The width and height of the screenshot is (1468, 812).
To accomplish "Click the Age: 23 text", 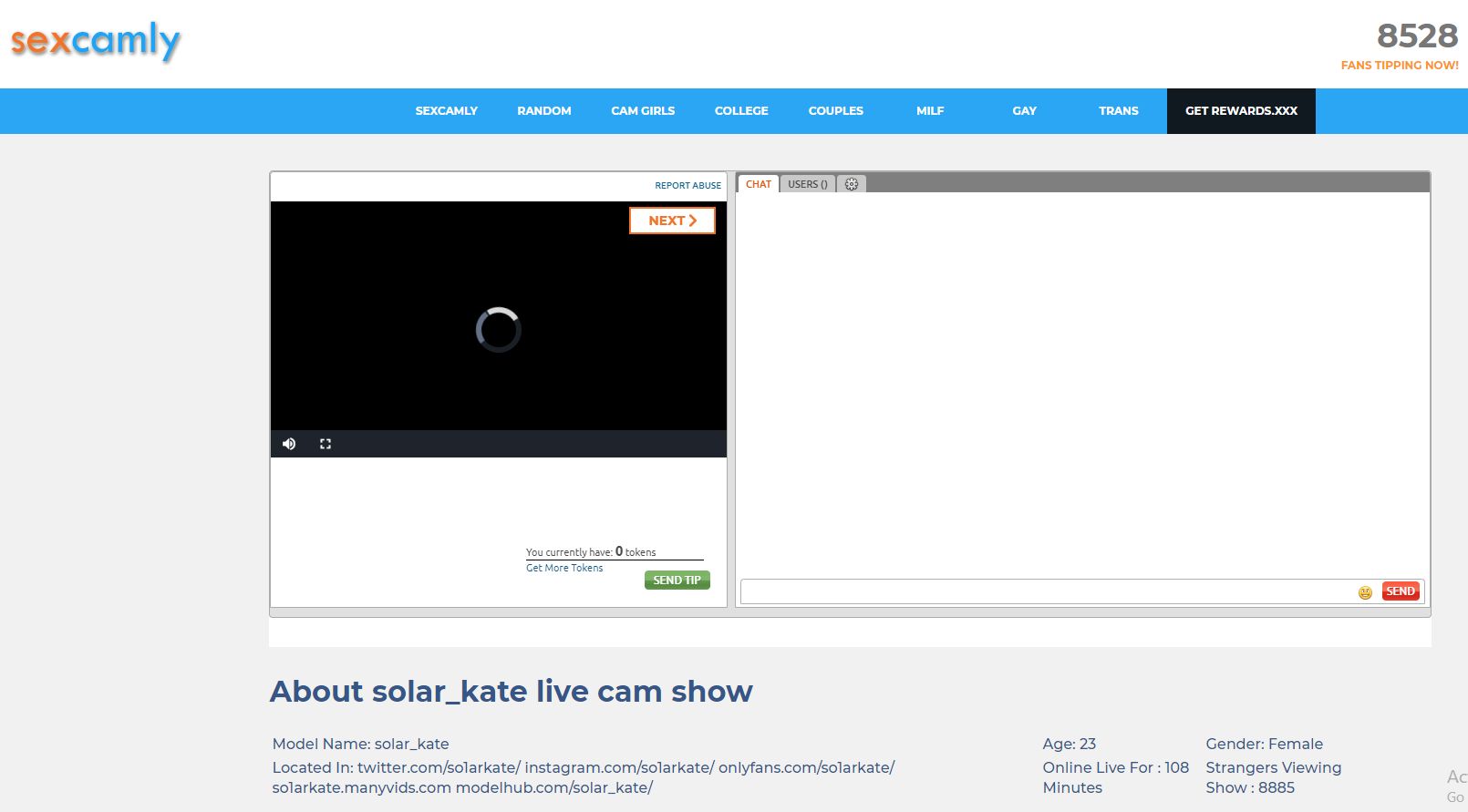I will click(x=1070, y=744).
